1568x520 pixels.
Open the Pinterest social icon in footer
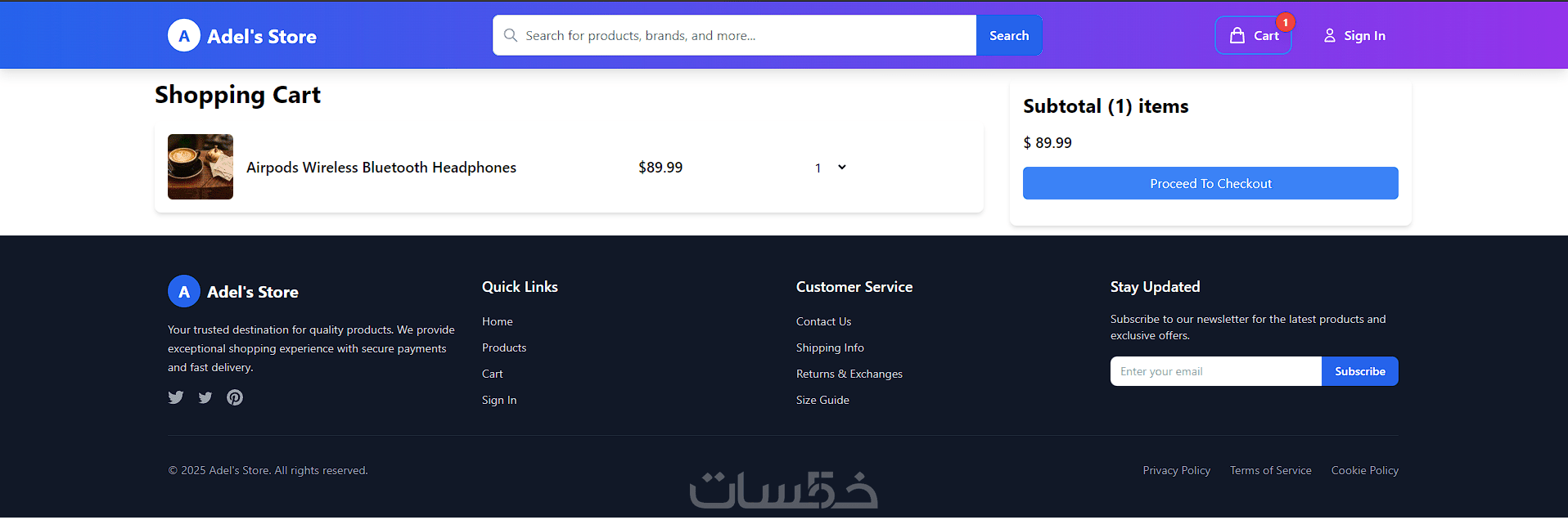tap(235, 397)
